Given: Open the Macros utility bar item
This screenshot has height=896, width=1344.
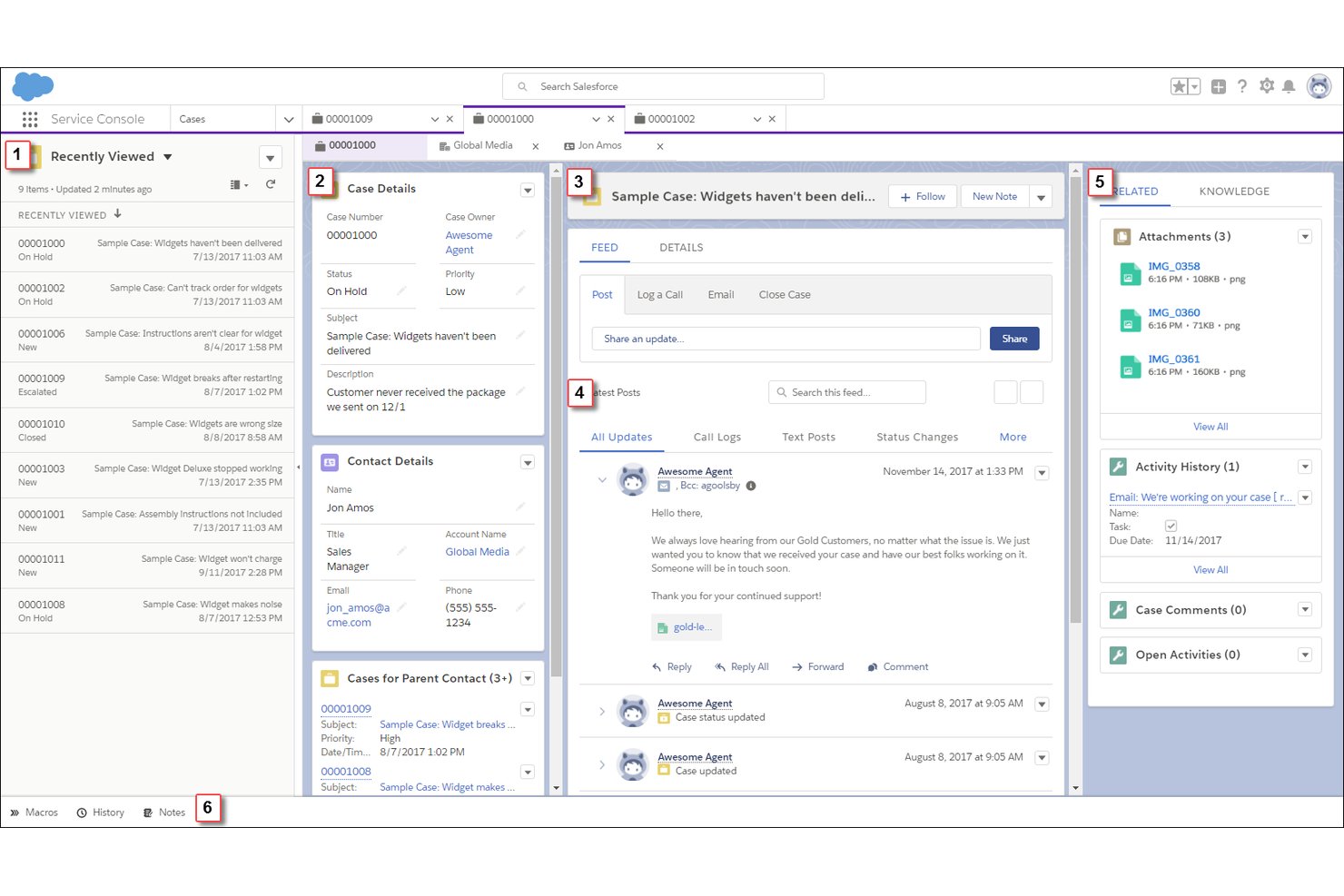Looking at the screenshot, I should tap(35, 812).
